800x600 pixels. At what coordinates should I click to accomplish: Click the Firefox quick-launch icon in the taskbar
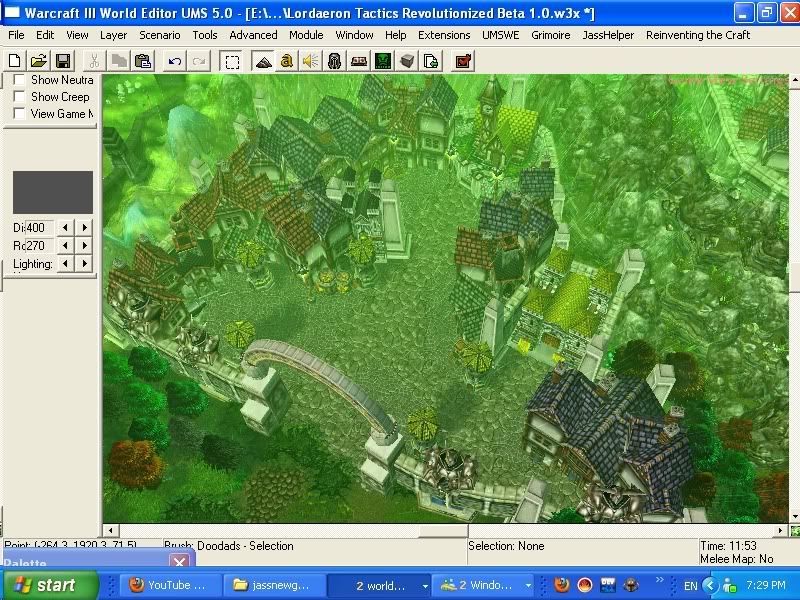tap(562, 585)
